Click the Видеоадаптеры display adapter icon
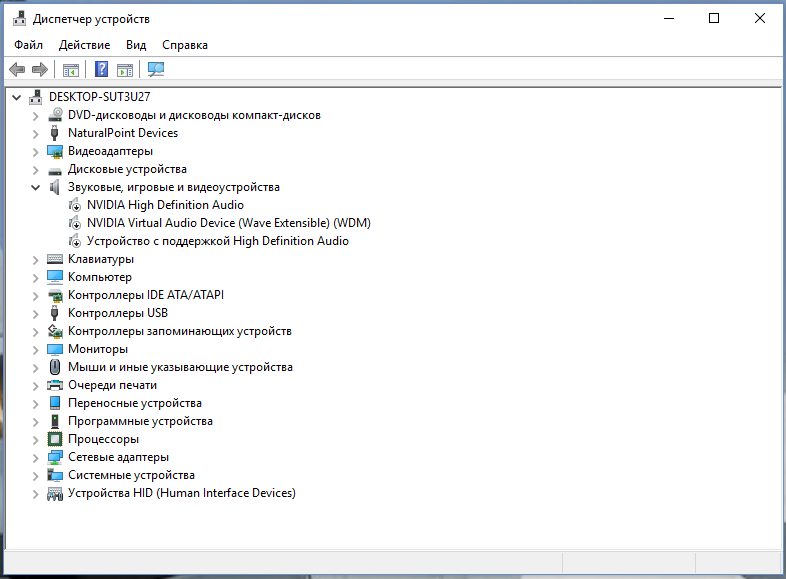 55,151
